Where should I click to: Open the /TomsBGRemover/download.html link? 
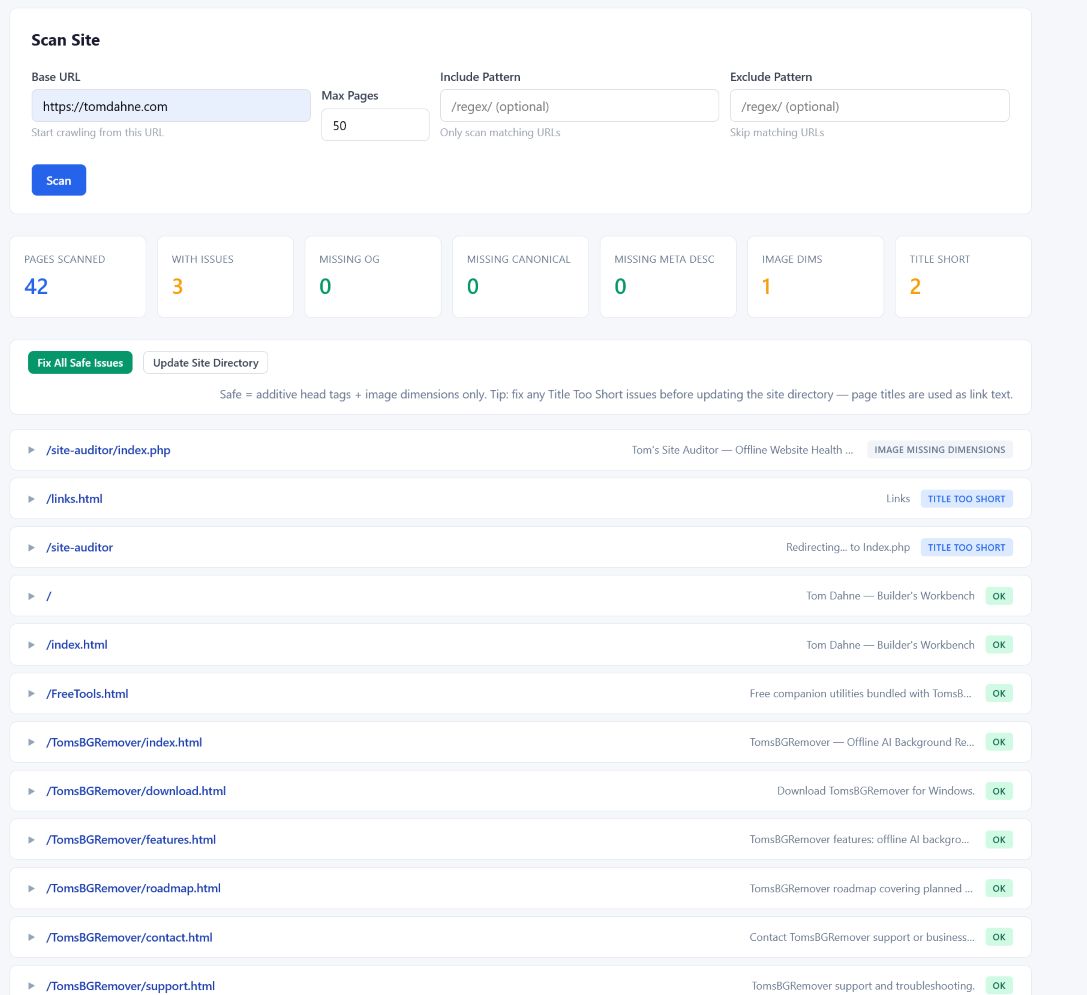[x=135, y=790]
